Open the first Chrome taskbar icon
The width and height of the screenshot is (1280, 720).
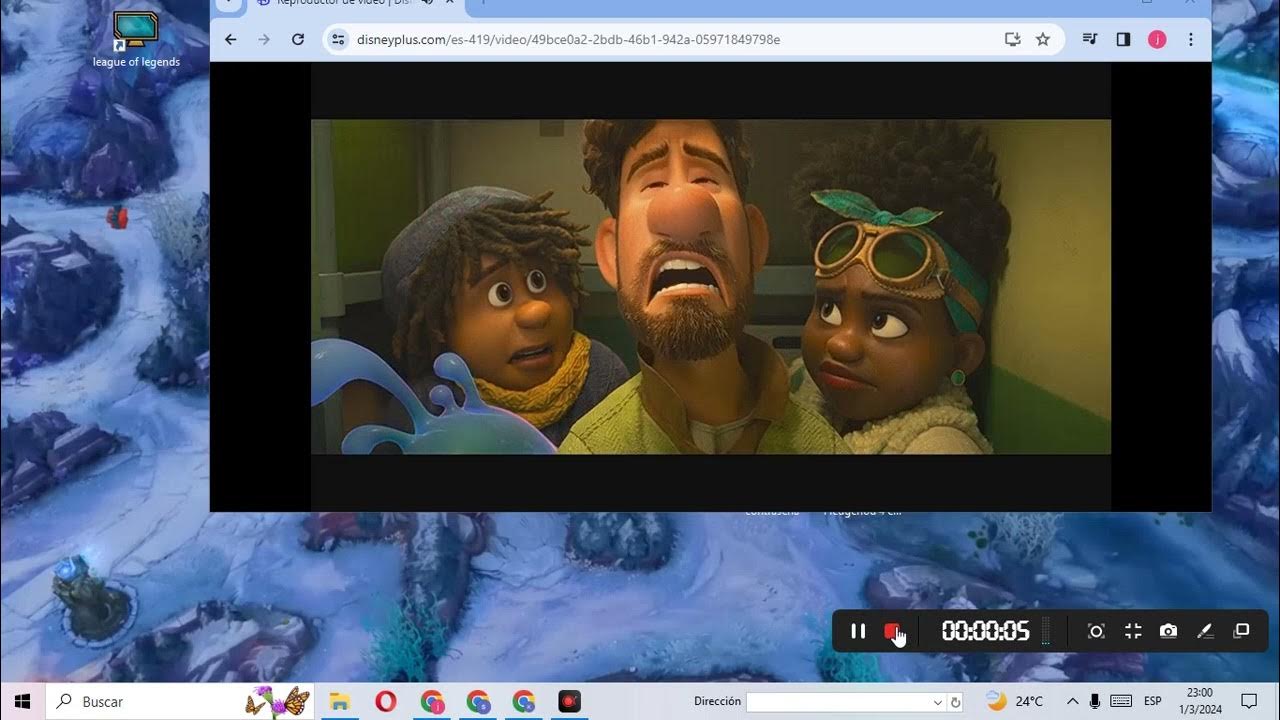pyautogui.click(x=432, y=701)
